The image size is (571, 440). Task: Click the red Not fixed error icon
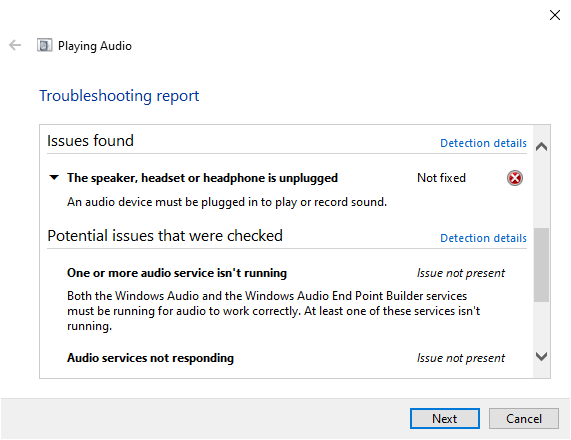(x=515, y=178)
